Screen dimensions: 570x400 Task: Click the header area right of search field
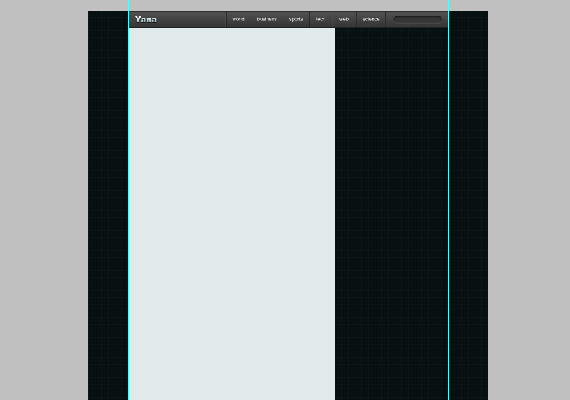point(445,19)
